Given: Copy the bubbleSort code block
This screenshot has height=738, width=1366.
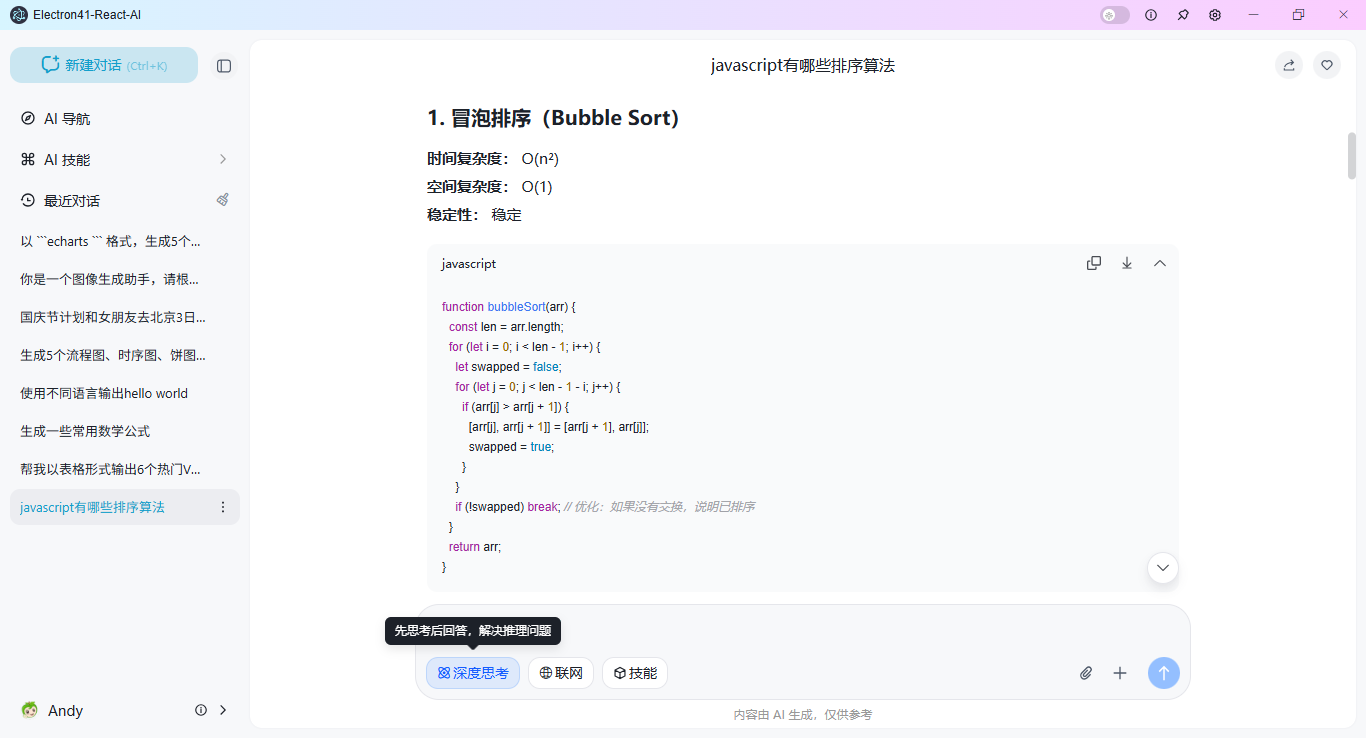Looking at the screenshot, I should [x=1094, y=263].
